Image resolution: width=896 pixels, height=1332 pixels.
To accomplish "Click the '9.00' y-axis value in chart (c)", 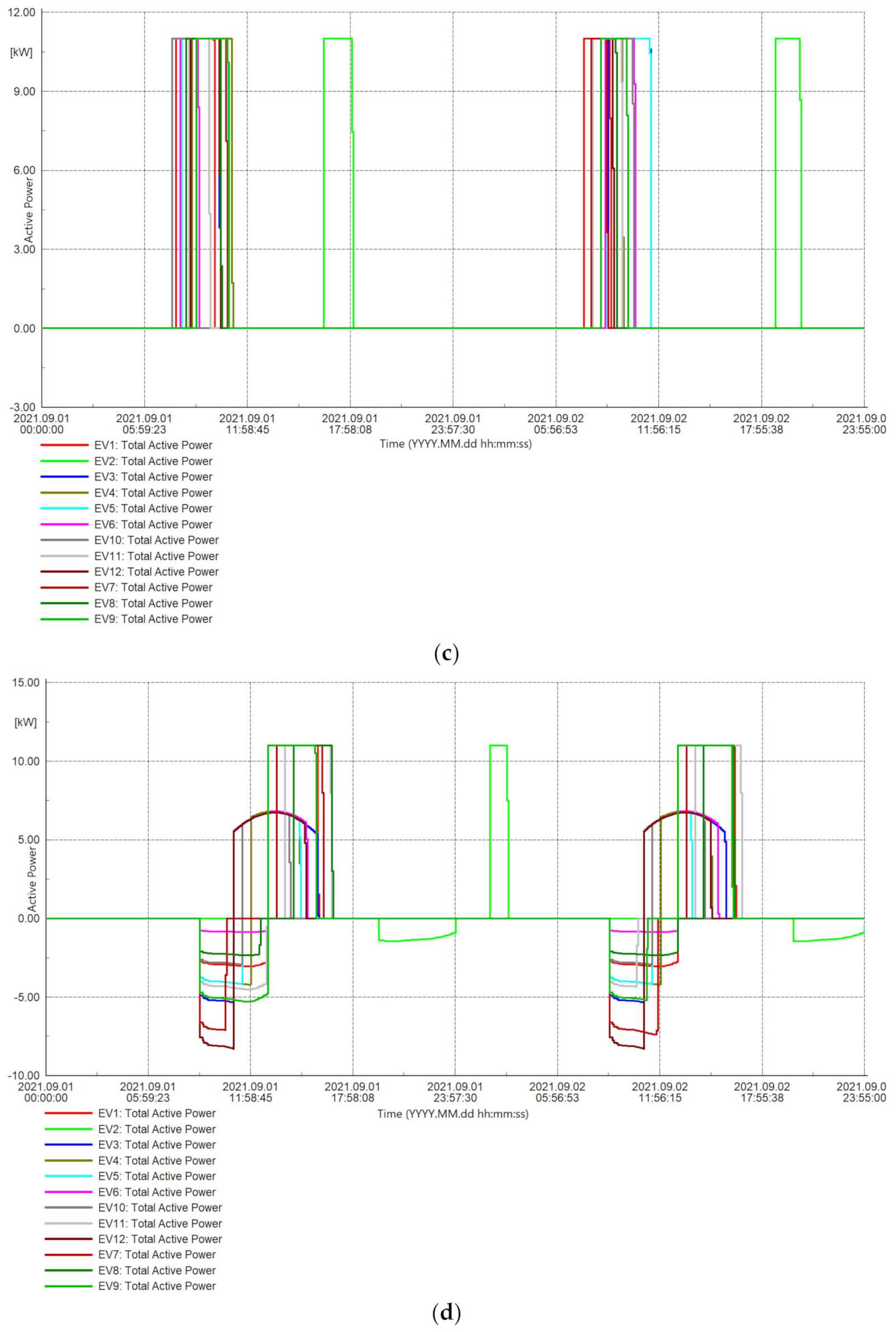I will coord(25,91).
